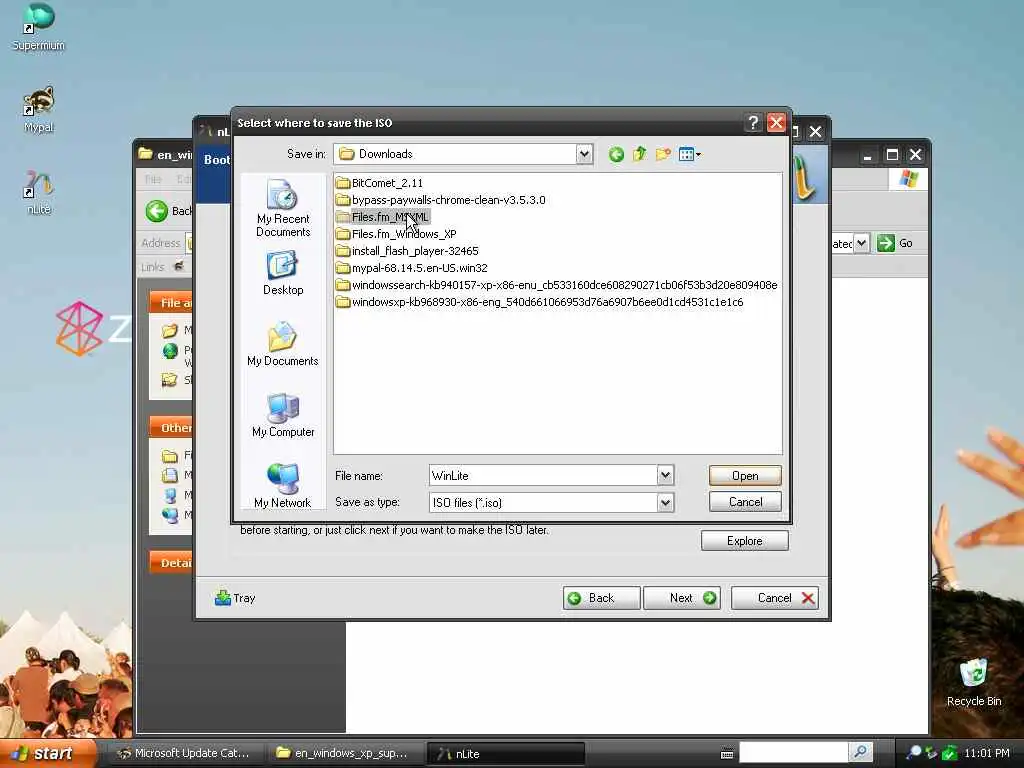Open Explorer address bar dropdown arrow
Image resolution: width=1024 pixels, height=768 pixels.
click(x=861, y=243)
